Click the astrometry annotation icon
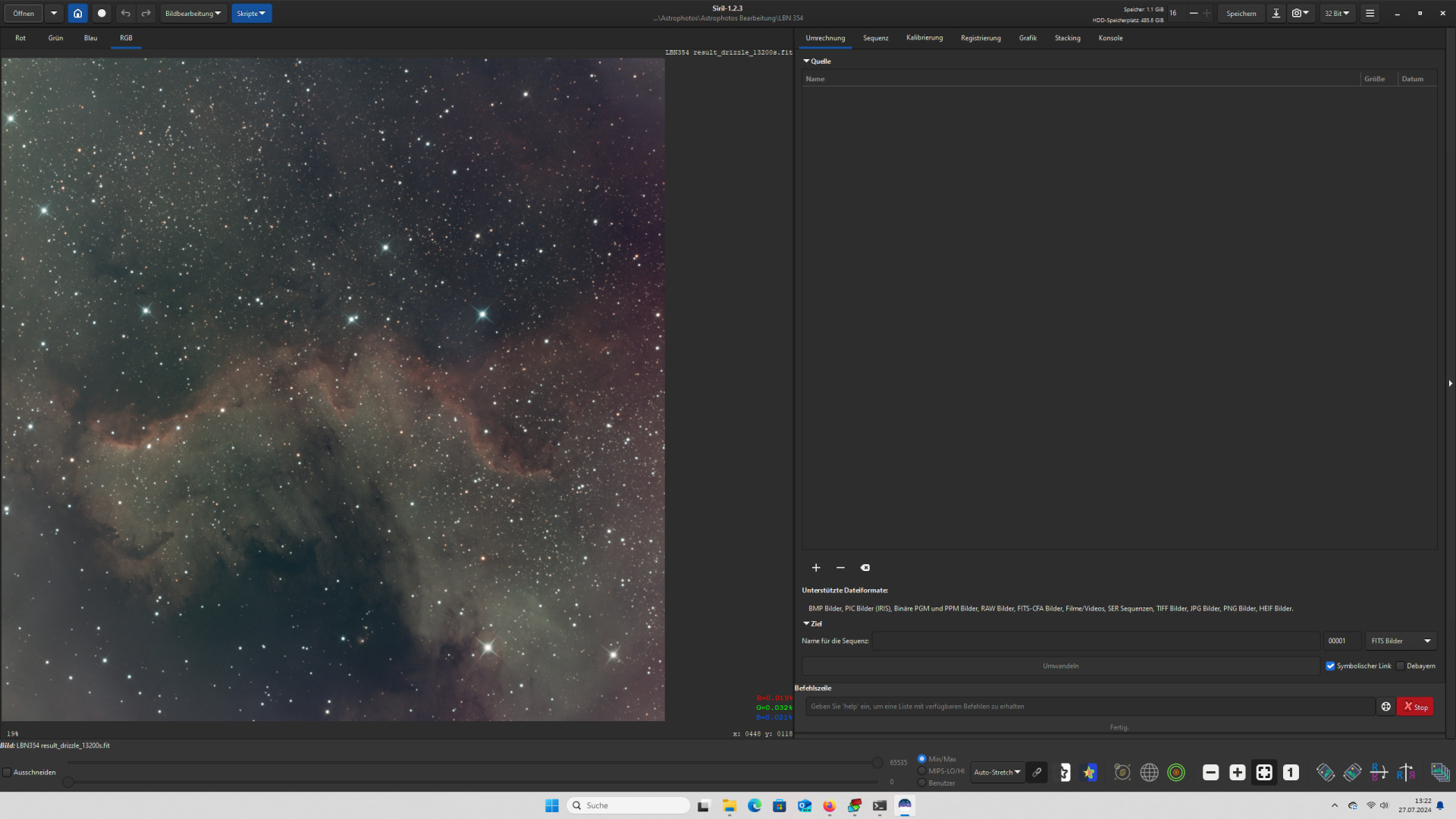This screenshot has height=819, width=1456. 1122,772
